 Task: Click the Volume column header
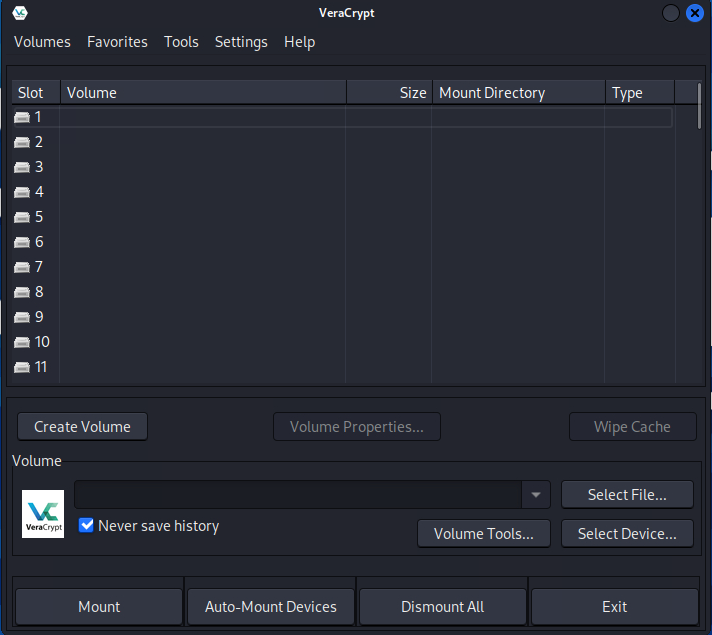click(x=203, y=93)
